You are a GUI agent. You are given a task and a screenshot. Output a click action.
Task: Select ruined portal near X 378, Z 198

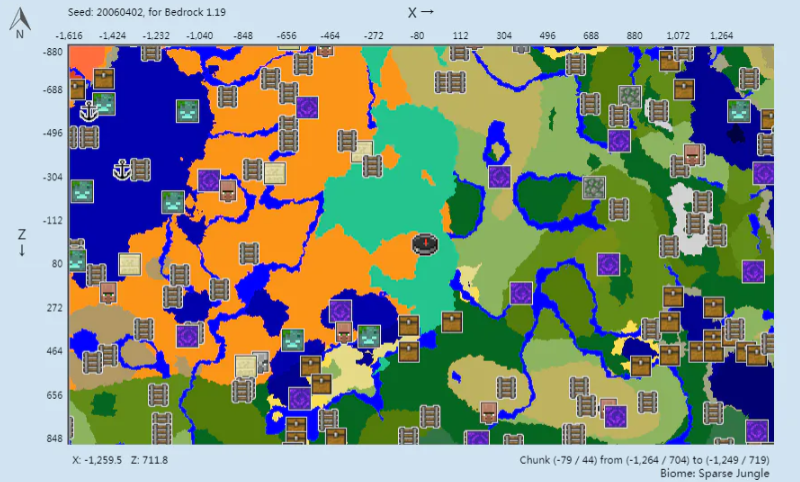coord(521,294)
